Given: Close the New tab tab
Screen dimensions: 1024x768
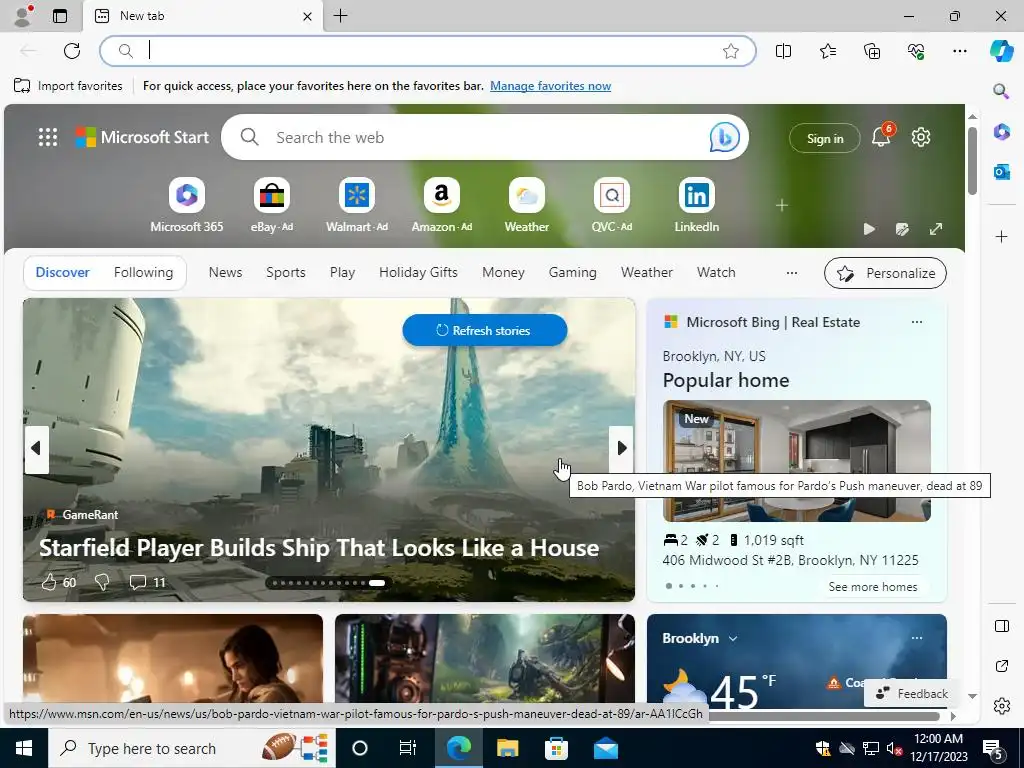Looking at the screenshot, I should pyautogui.click(x=308, y=16).
